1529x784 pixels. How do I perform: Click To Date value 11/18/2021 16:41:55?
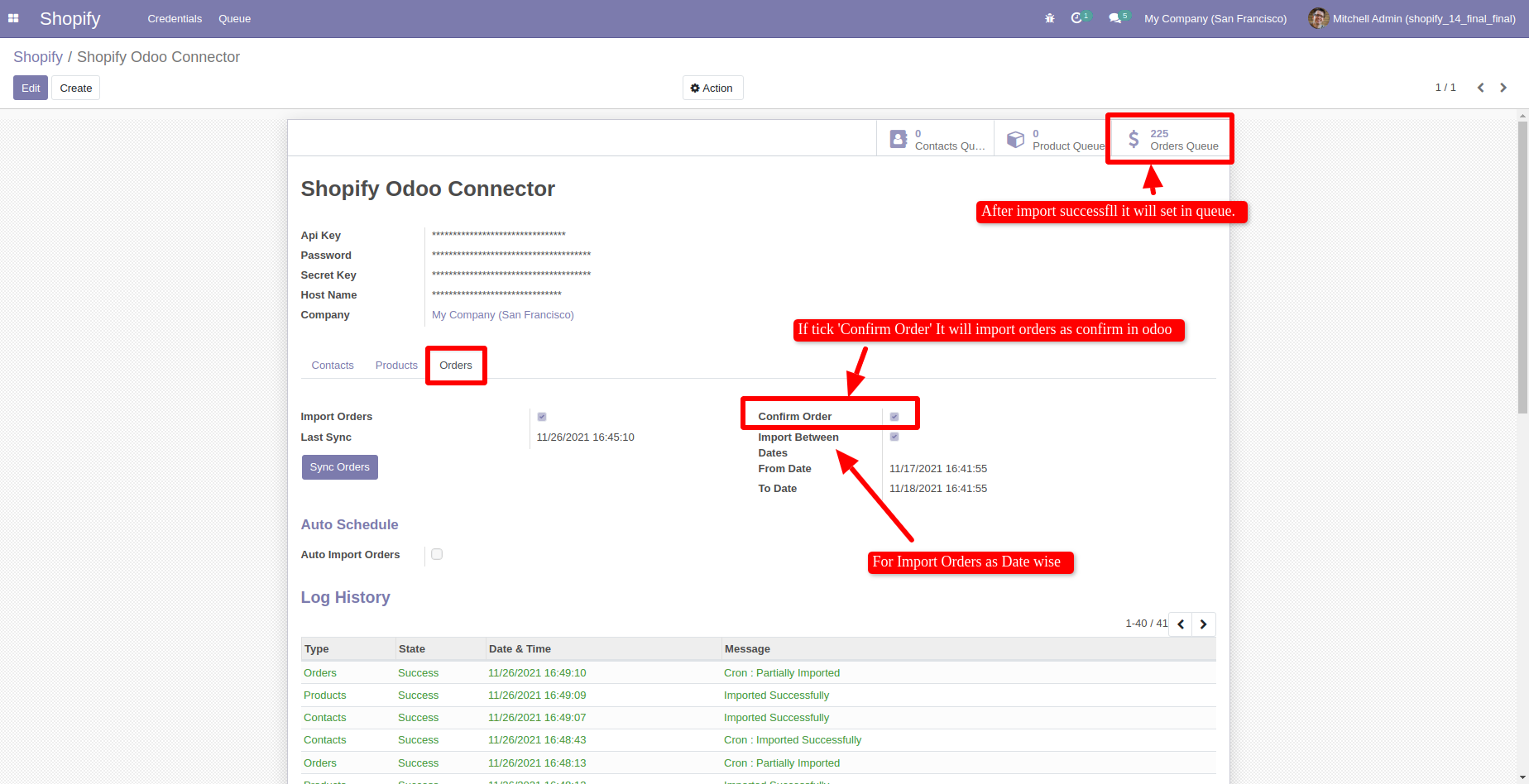coord(938,489)
